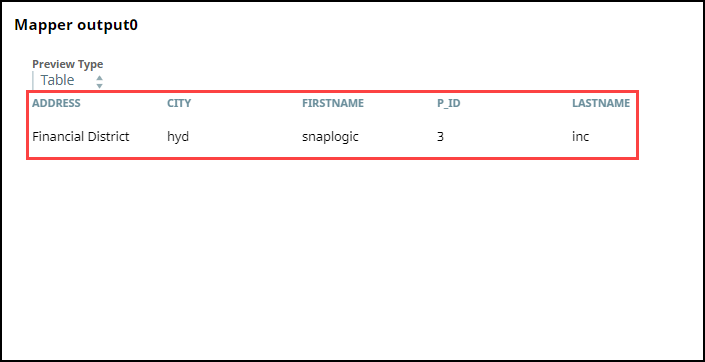Click the Financial District address cell
This screenshot has width=705, height=362.
coord(81,136)
